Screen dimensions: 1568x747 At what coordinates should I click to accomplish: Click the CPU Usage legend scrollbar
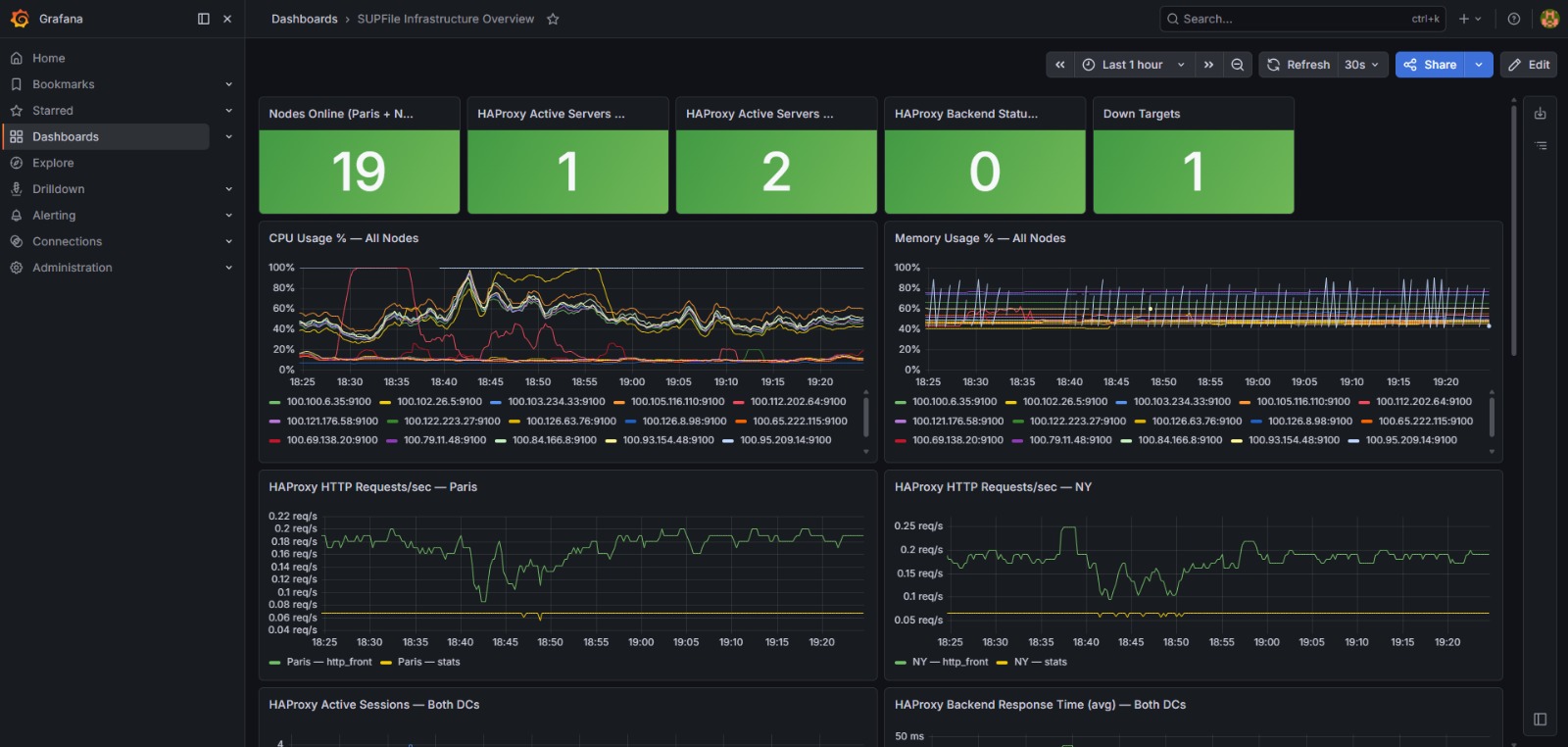tap(866, 416)
